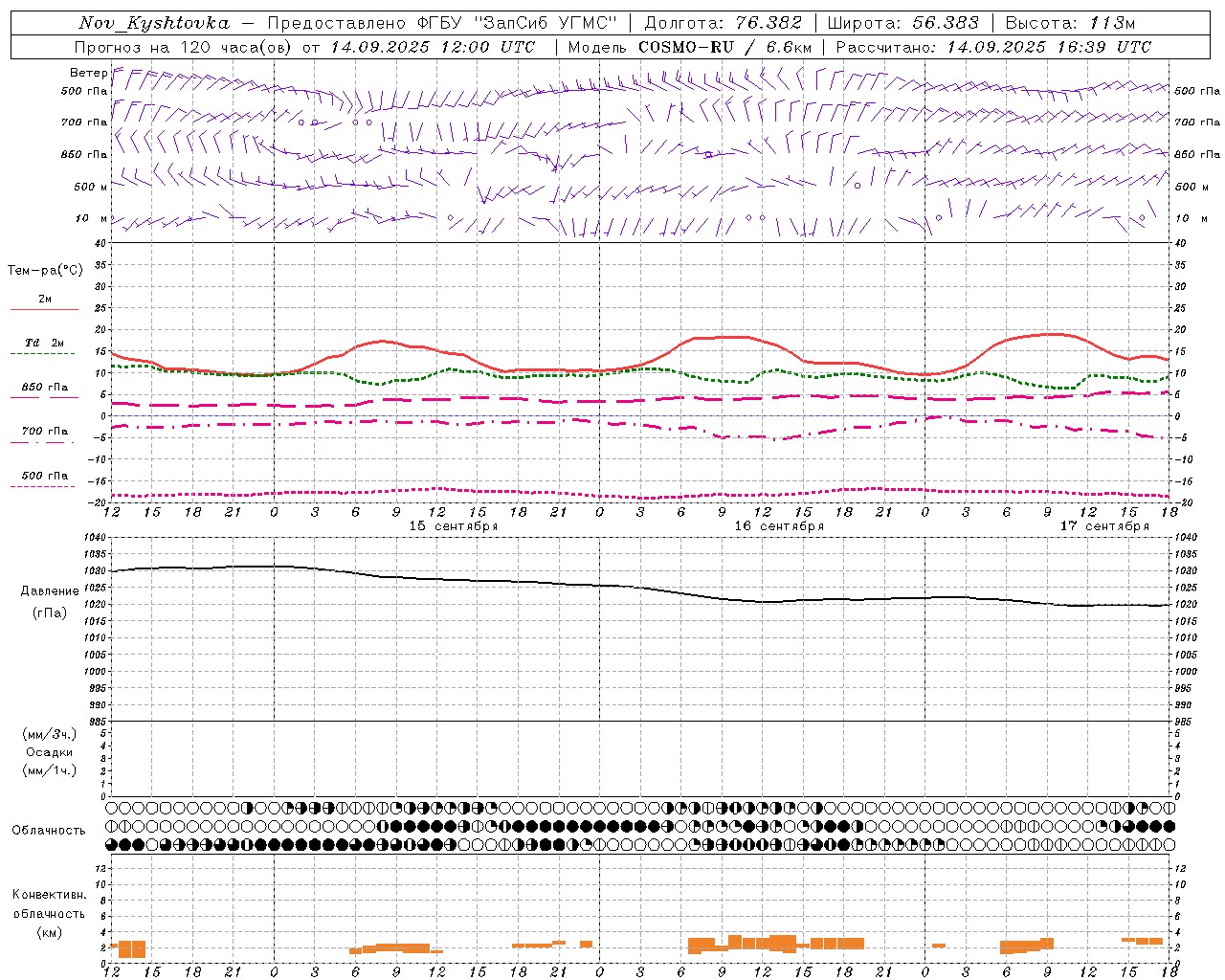1225x980 pixels.
Task: Click the (мм/1ч.) unit label
Action: click(x=50, y=770)
